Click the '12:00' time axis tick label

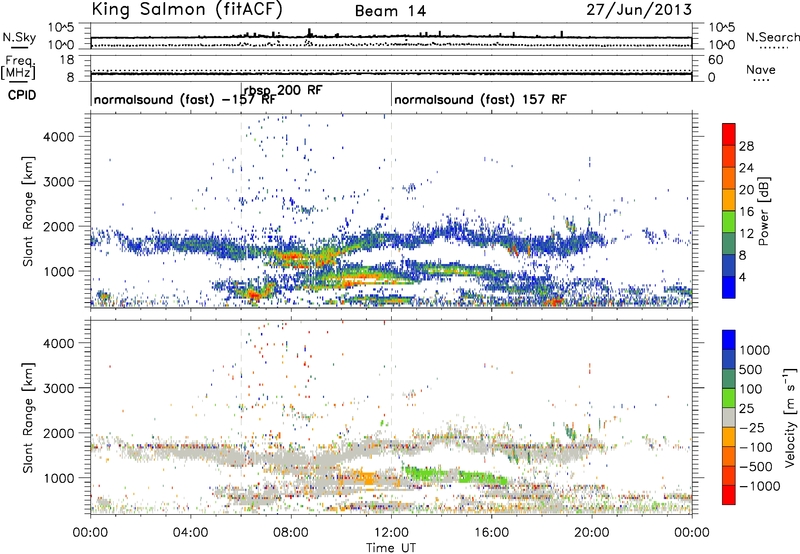[391, 533]
